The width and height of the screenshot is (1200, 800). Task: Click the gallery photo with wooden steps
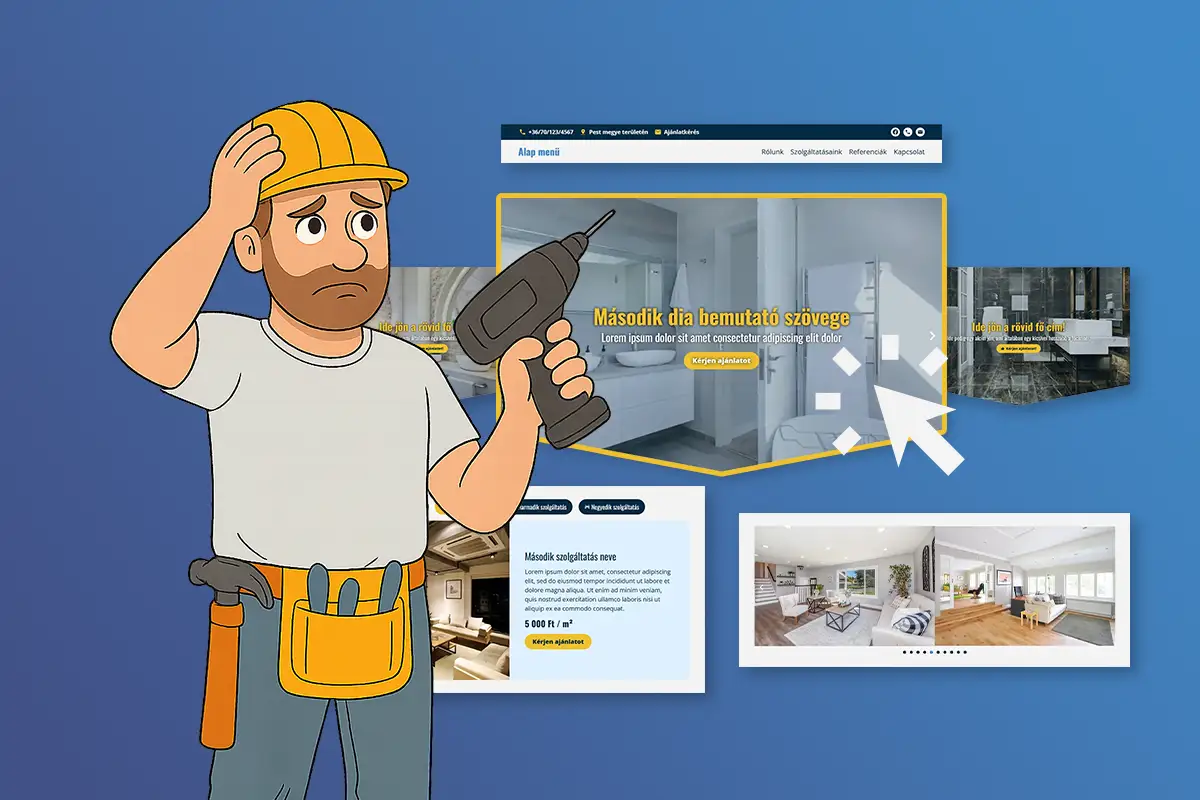(1025, 586)
